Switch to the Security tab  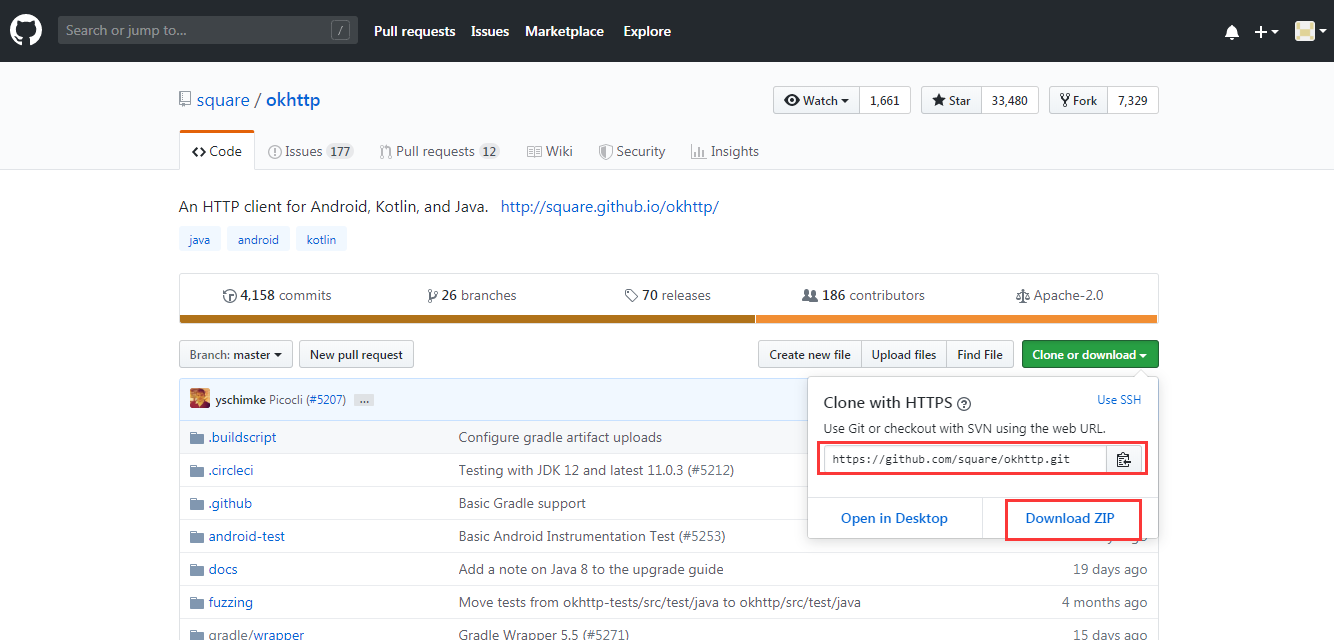coord(632,151)
